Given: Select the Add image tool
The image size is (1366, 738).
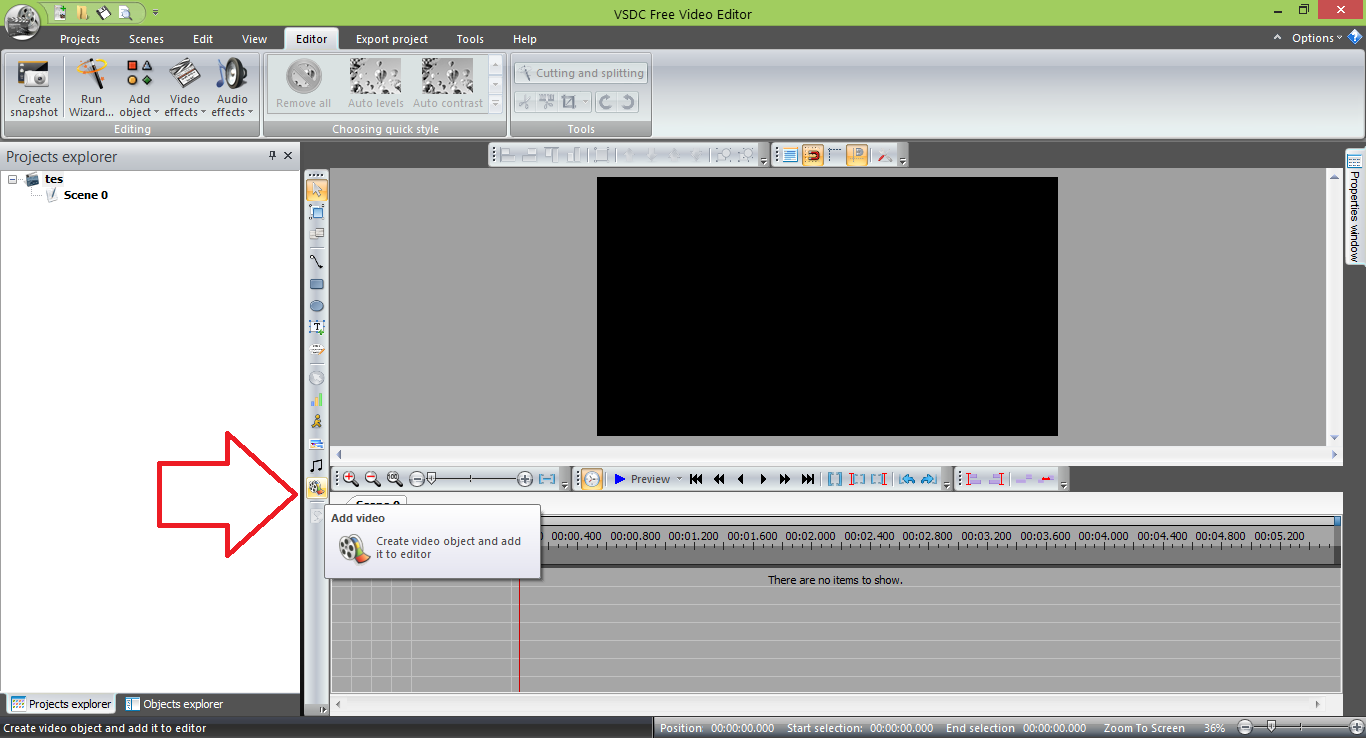Looking at the screenshot, I should 317,443.
